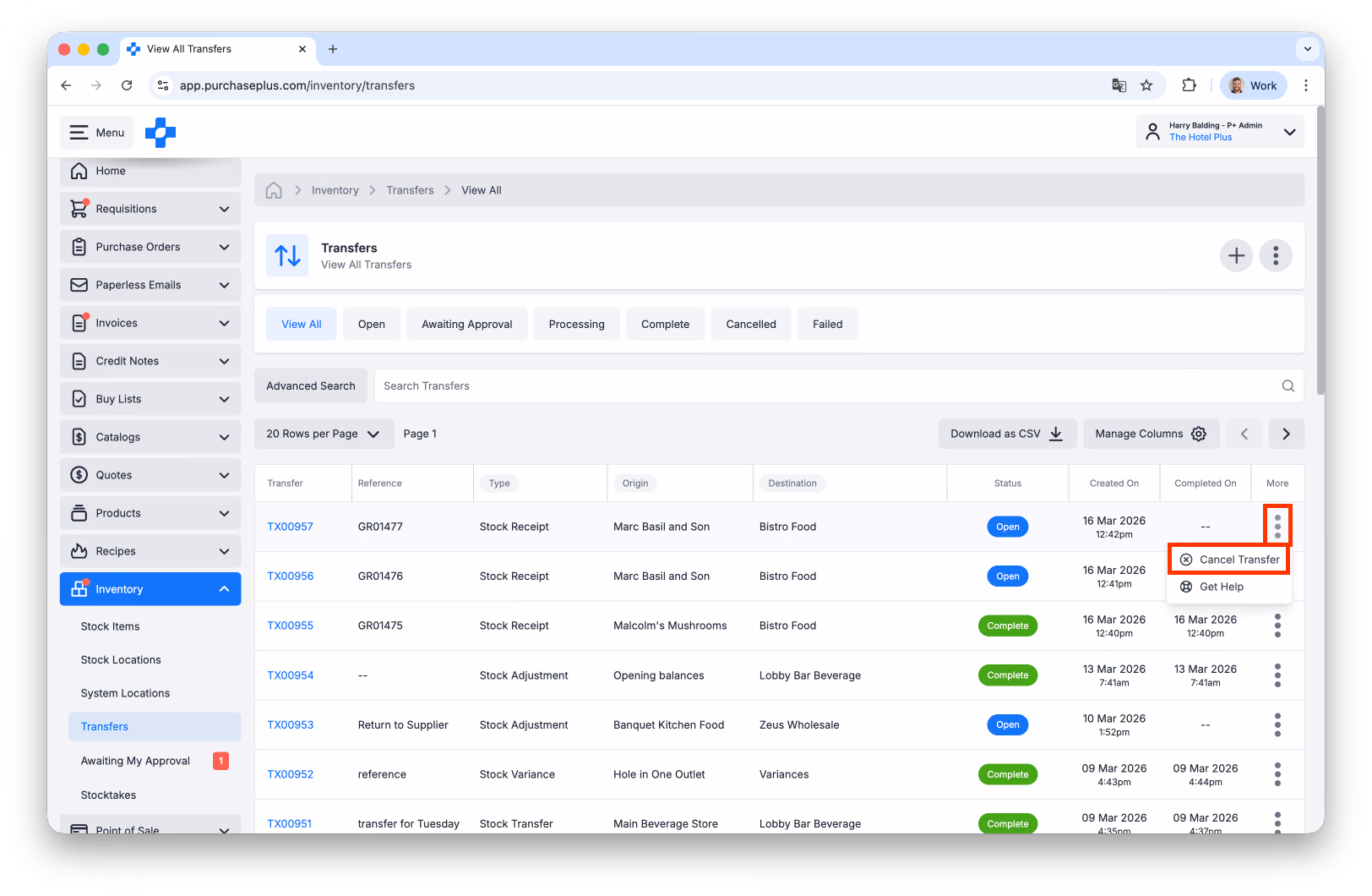Click browser back arrow

pyautogui.click(x=66, y=85)
